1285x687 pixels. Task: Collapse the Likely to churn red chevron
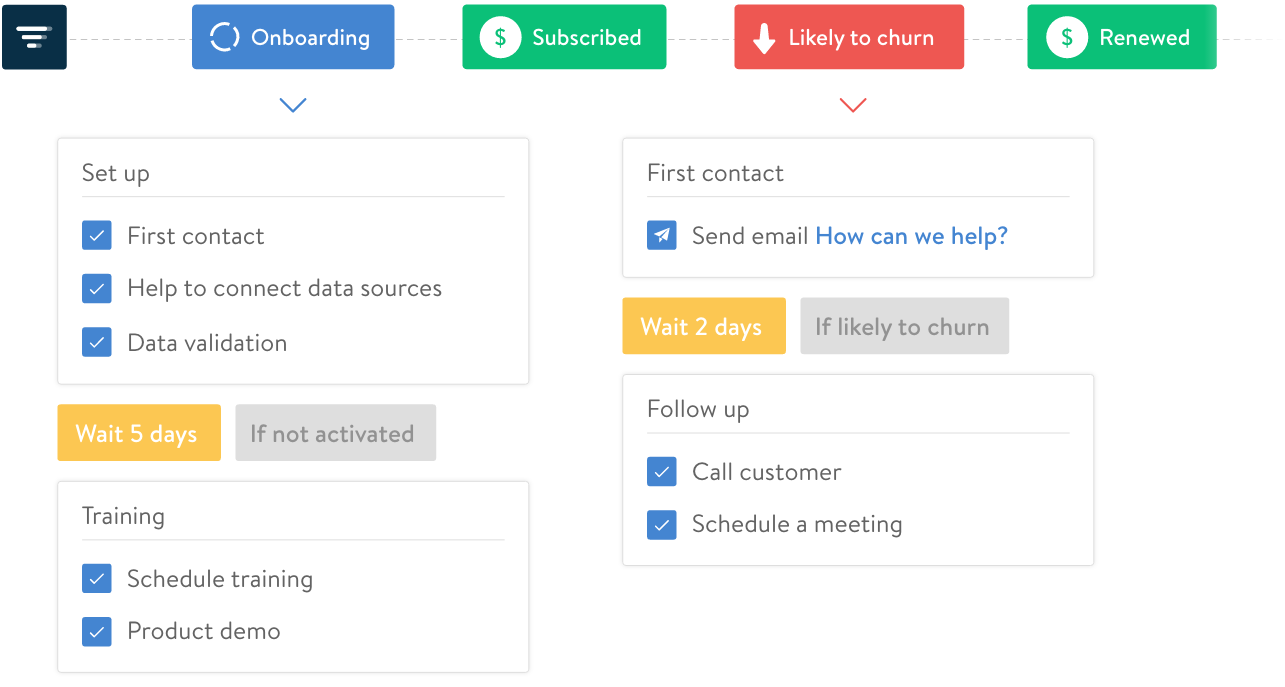tap(853, 105)
